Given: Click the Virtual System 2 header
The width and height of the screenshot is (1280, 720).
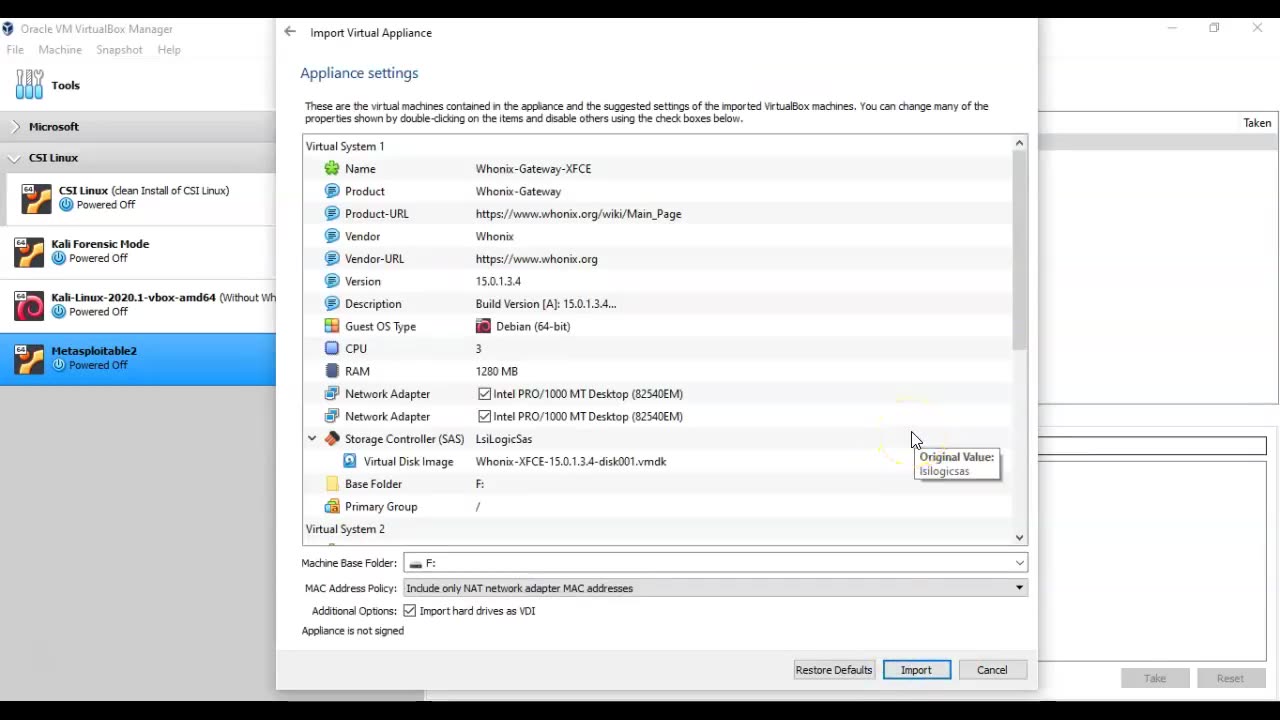Looking at the screenshot, I should pyautogui.click(x=345, y=529).
